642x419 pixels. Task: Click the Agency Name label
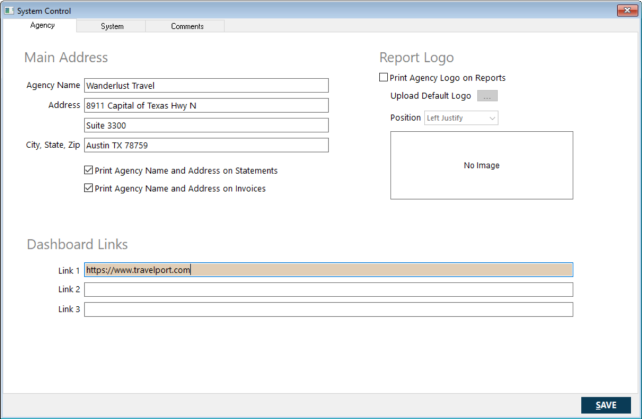pos(53,85)
